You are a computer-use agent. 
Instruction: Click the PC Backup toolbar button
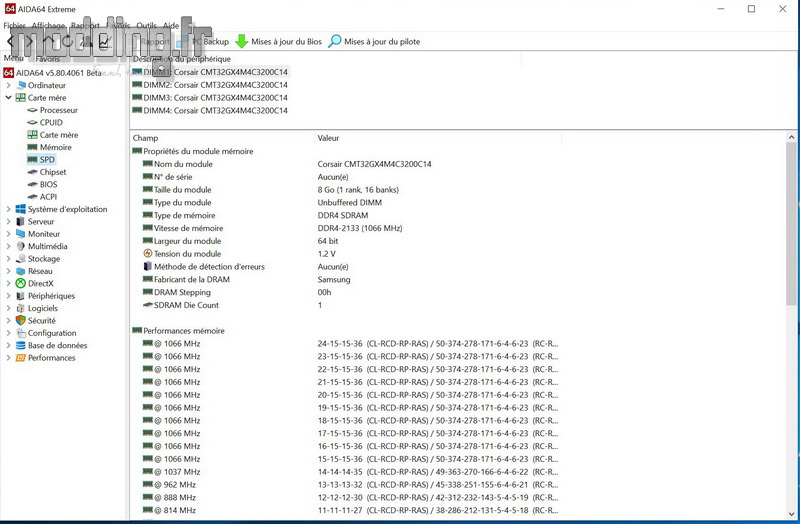pos(203,41)
